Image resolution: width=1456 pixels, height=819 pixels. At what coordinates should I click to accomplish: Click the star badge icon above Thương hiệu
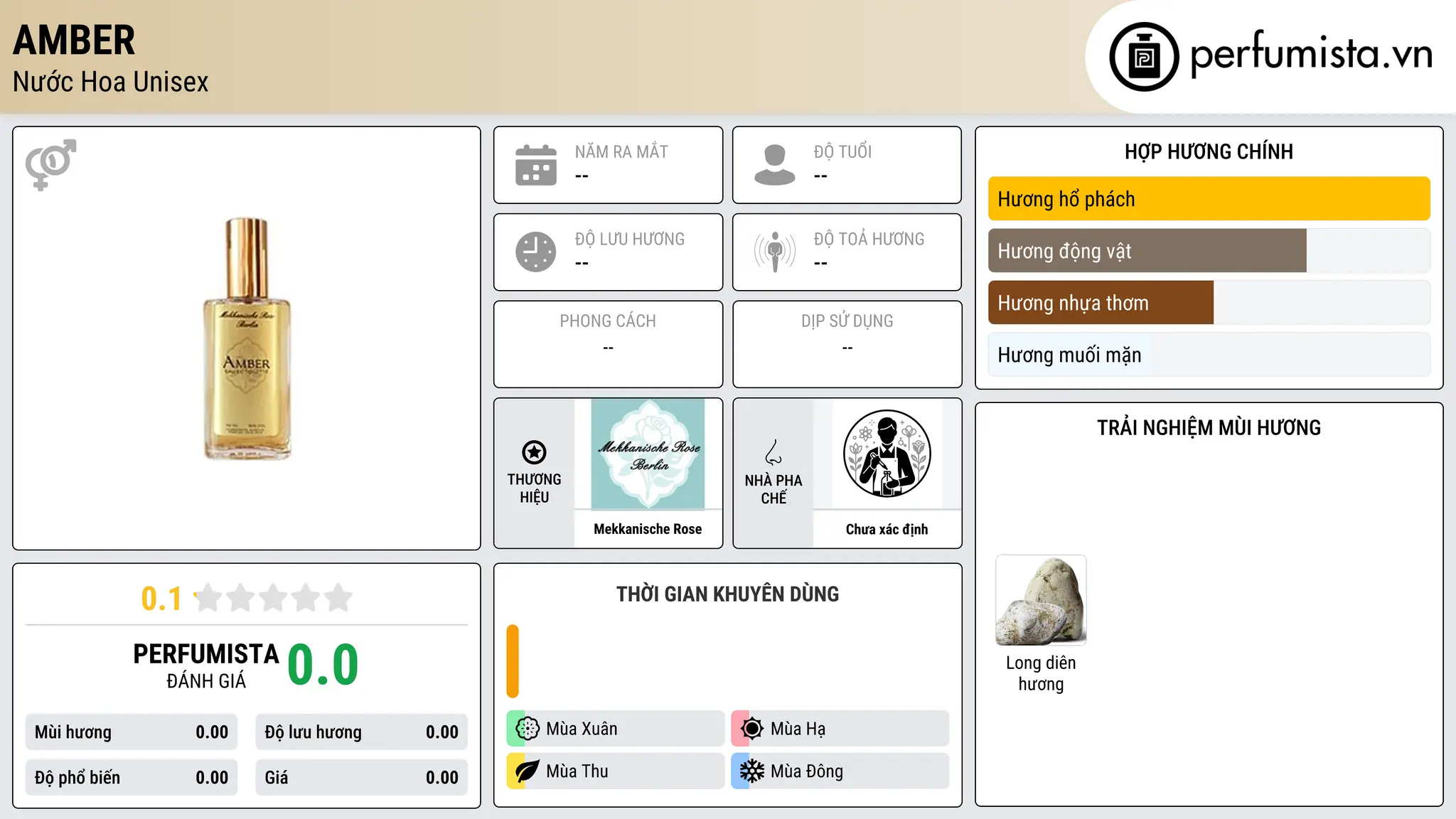click(534, 452)
